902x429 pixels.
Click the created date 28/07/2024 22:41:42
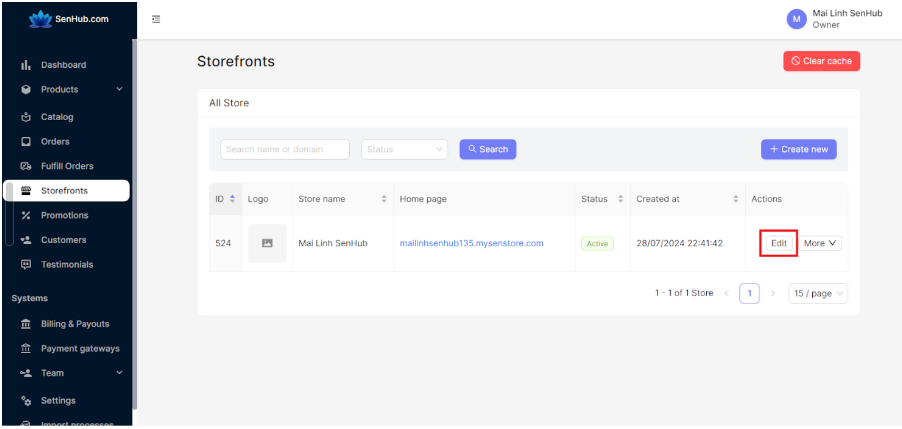(679, 243)
